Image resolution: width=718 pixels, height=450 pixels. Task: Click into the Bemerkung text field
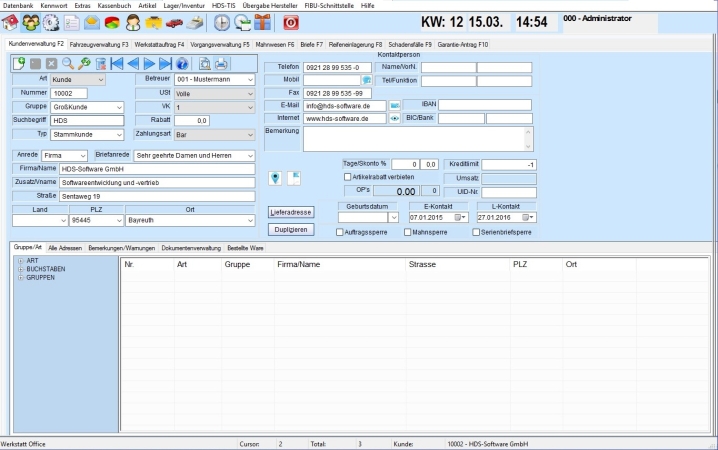tap(417, 138)
